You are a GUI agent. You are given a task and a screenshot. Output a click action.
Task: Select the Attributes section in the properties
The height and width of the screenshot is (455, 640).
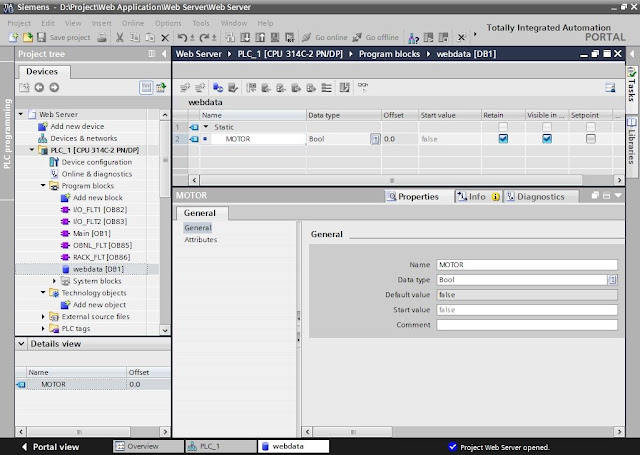click(x=200, y=240)
